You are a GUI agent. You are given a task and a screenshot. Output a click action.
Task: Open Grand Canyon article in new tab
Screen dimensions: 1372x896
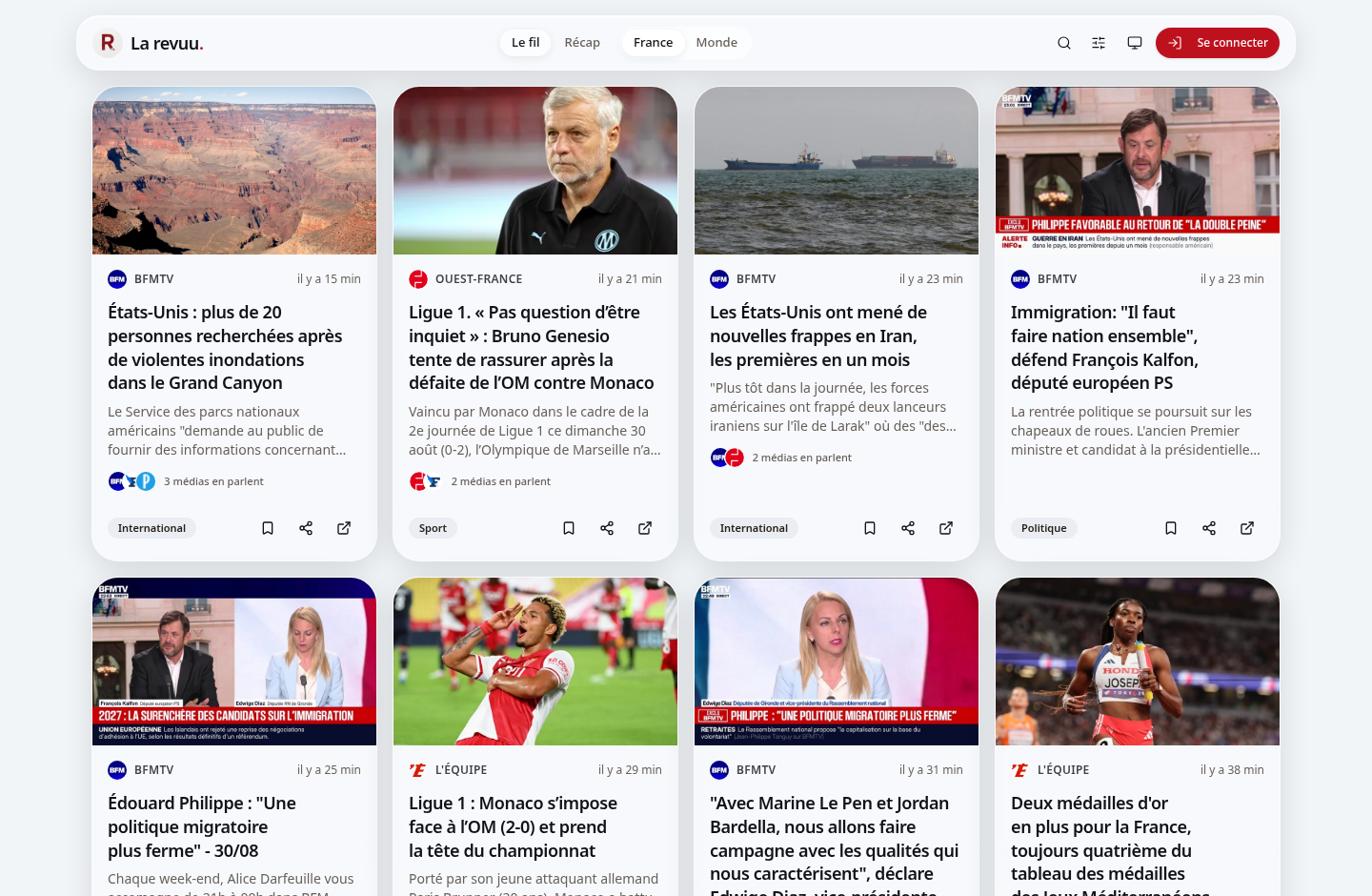click(344, 528)
